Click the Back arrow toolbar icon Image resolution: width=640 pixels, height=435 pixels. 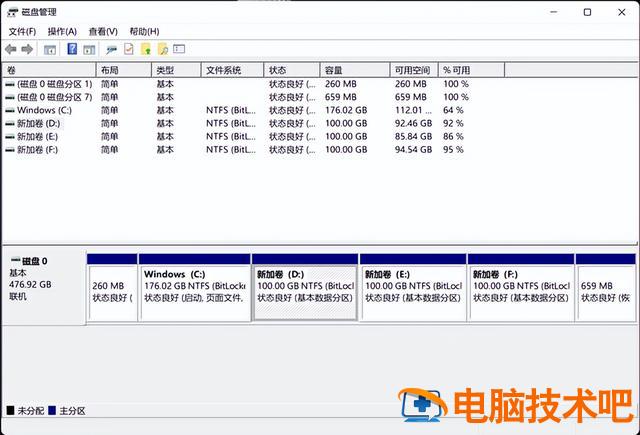click(x=11, y=49)
